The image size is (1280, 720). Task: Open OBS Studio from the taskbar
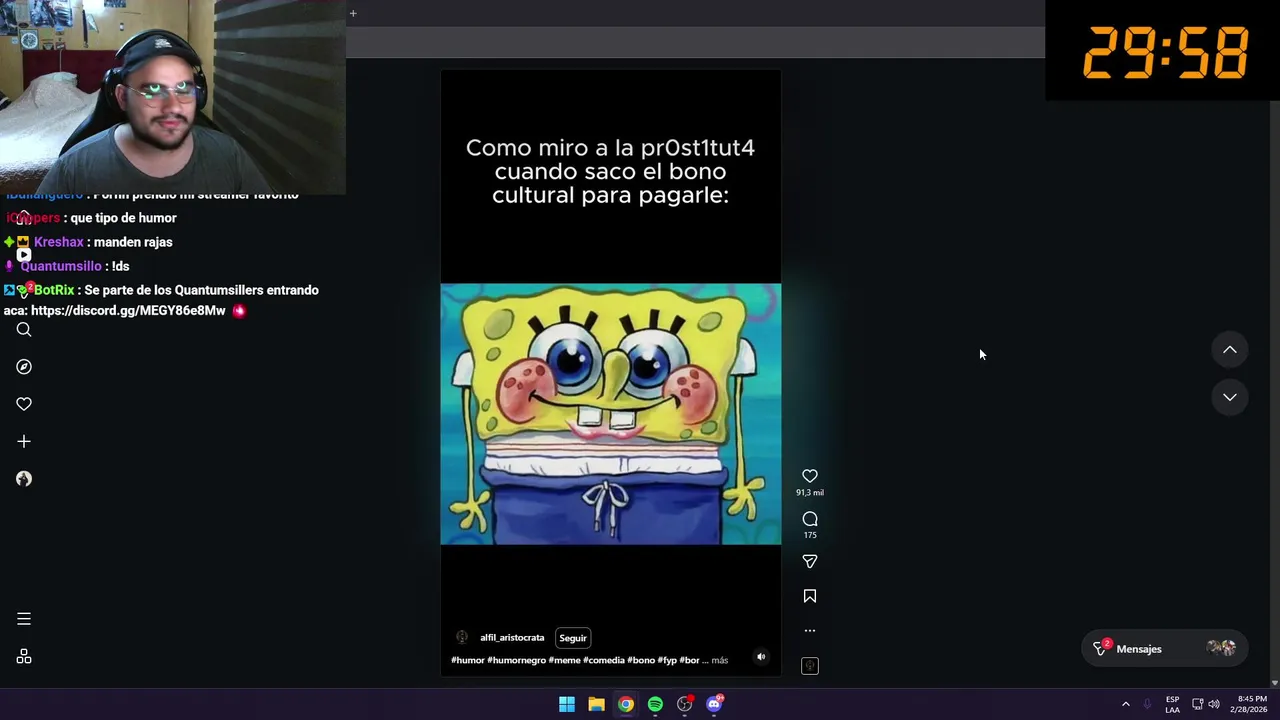(685, 704)
